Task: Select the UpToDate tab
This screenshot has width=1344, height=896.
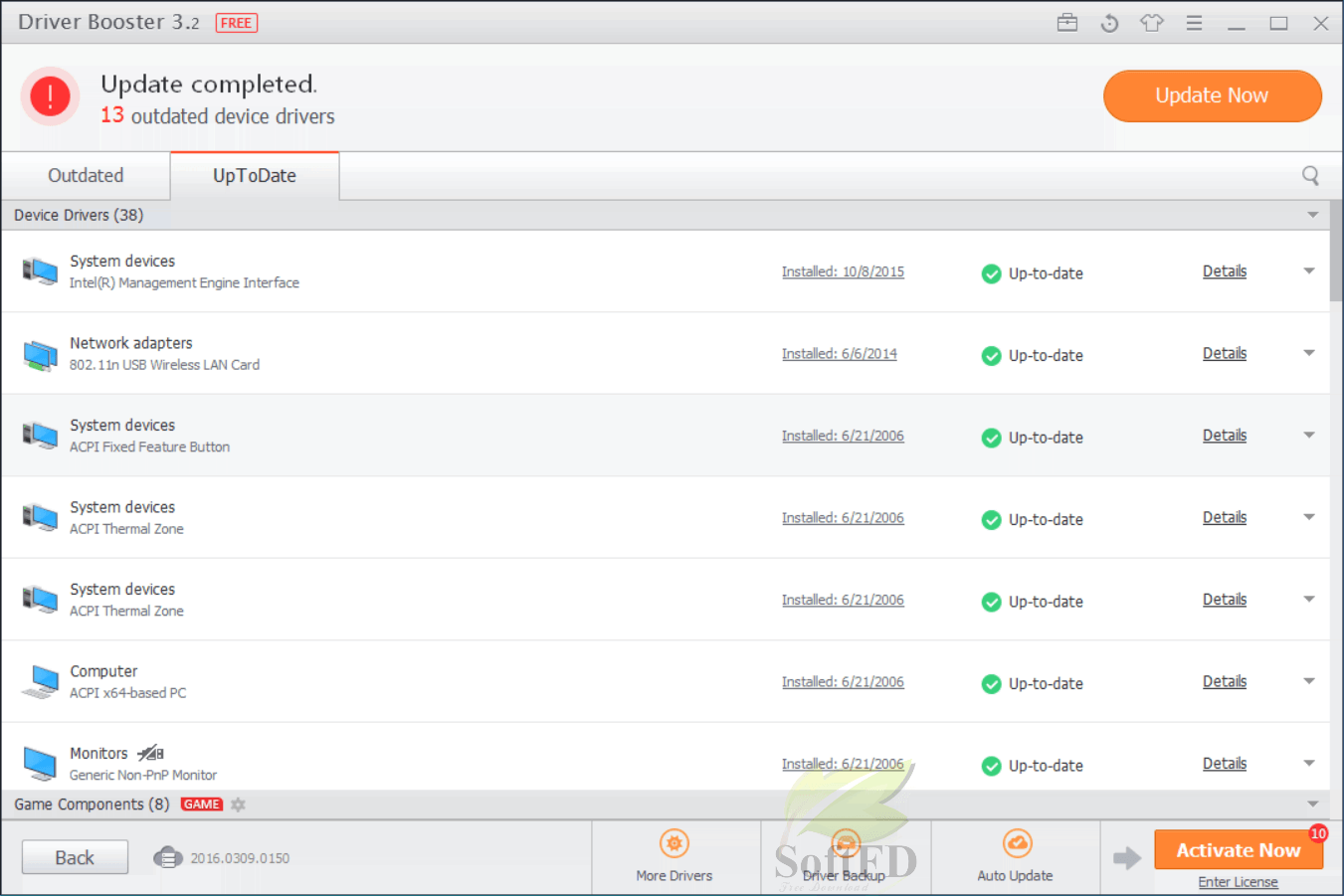Action: click(x=255, y=176)
